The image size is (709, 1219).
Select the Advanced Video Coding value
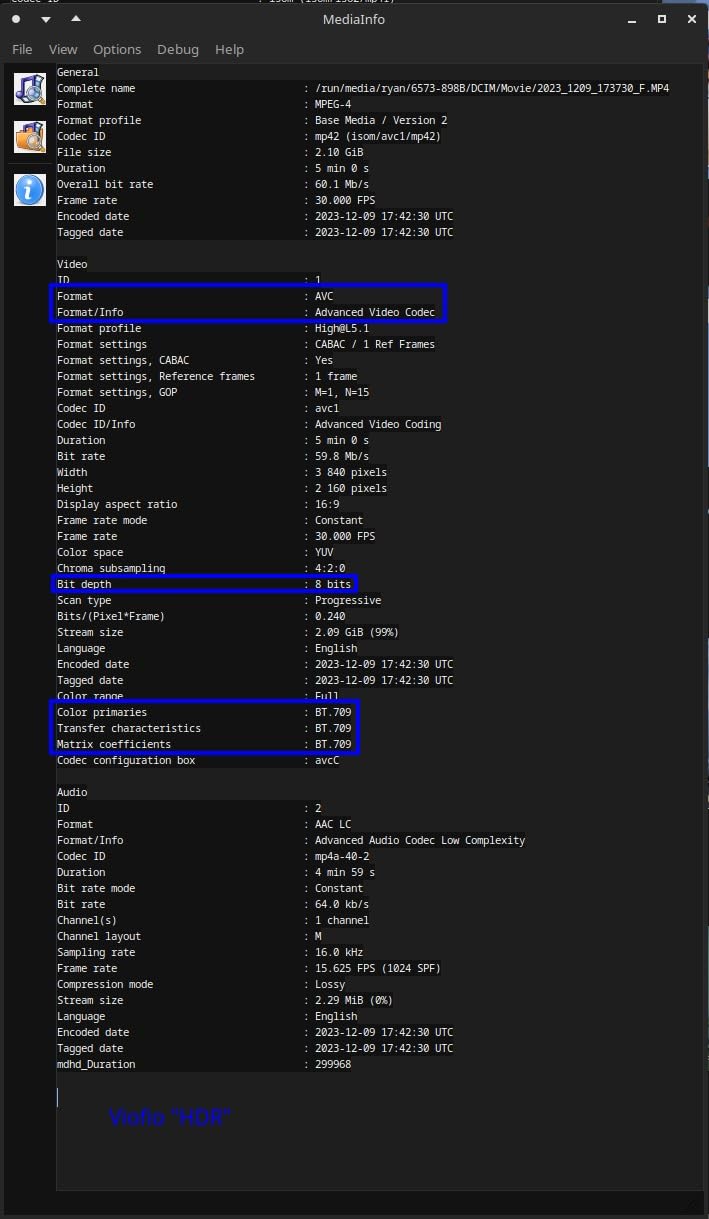click(378, 424)
